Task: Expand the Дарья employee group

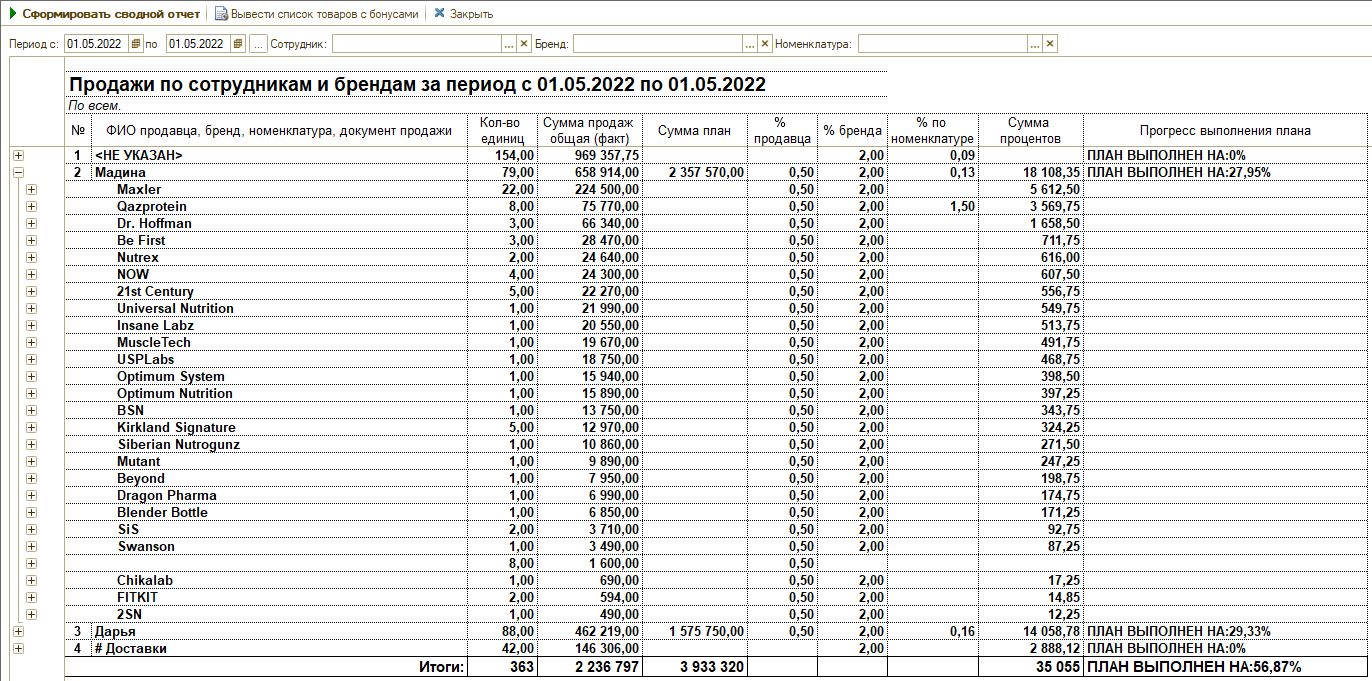Action: point(18,632)
